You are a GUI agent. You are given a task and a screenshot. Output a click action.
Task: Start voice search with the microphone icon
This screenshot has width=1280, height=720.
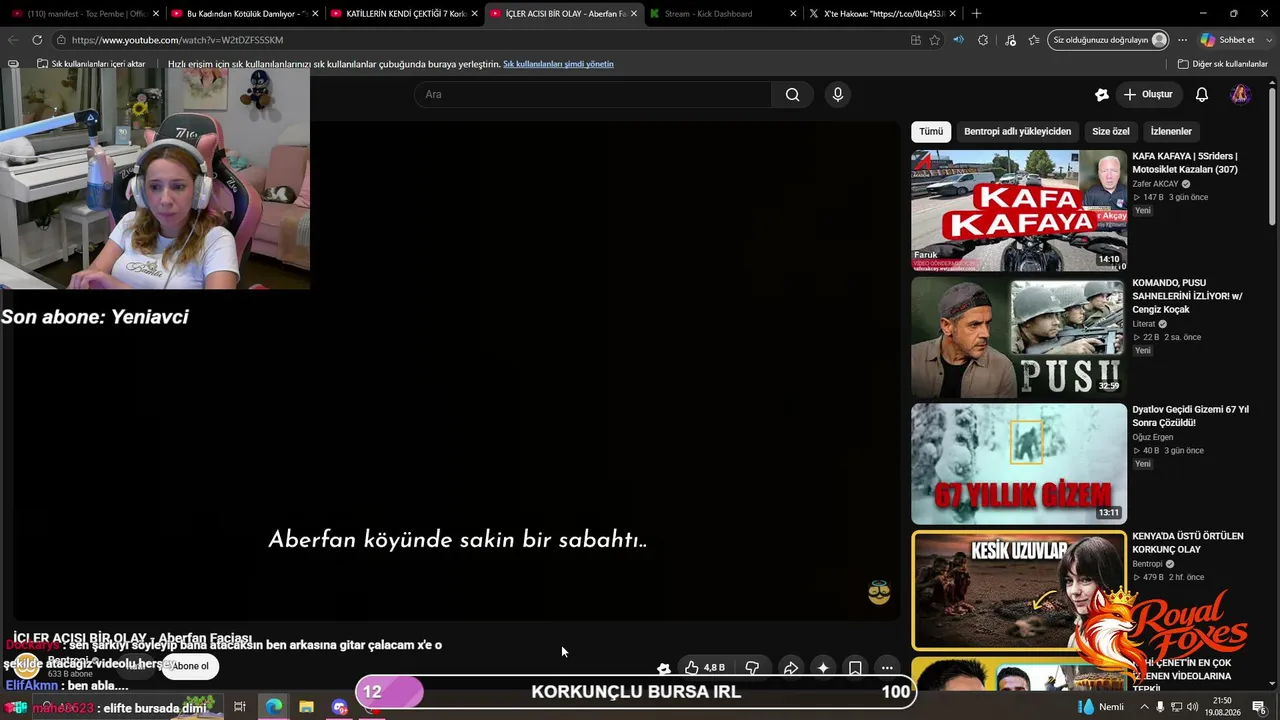click(x=838, y=95)
